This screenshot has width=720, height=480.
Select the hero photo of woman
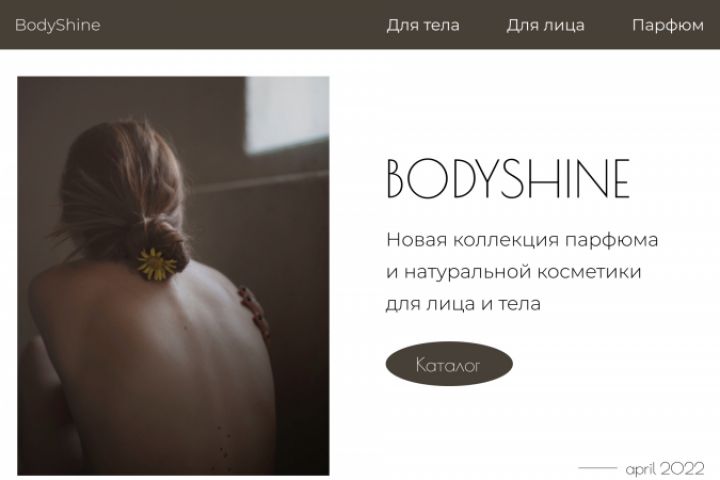173,276
